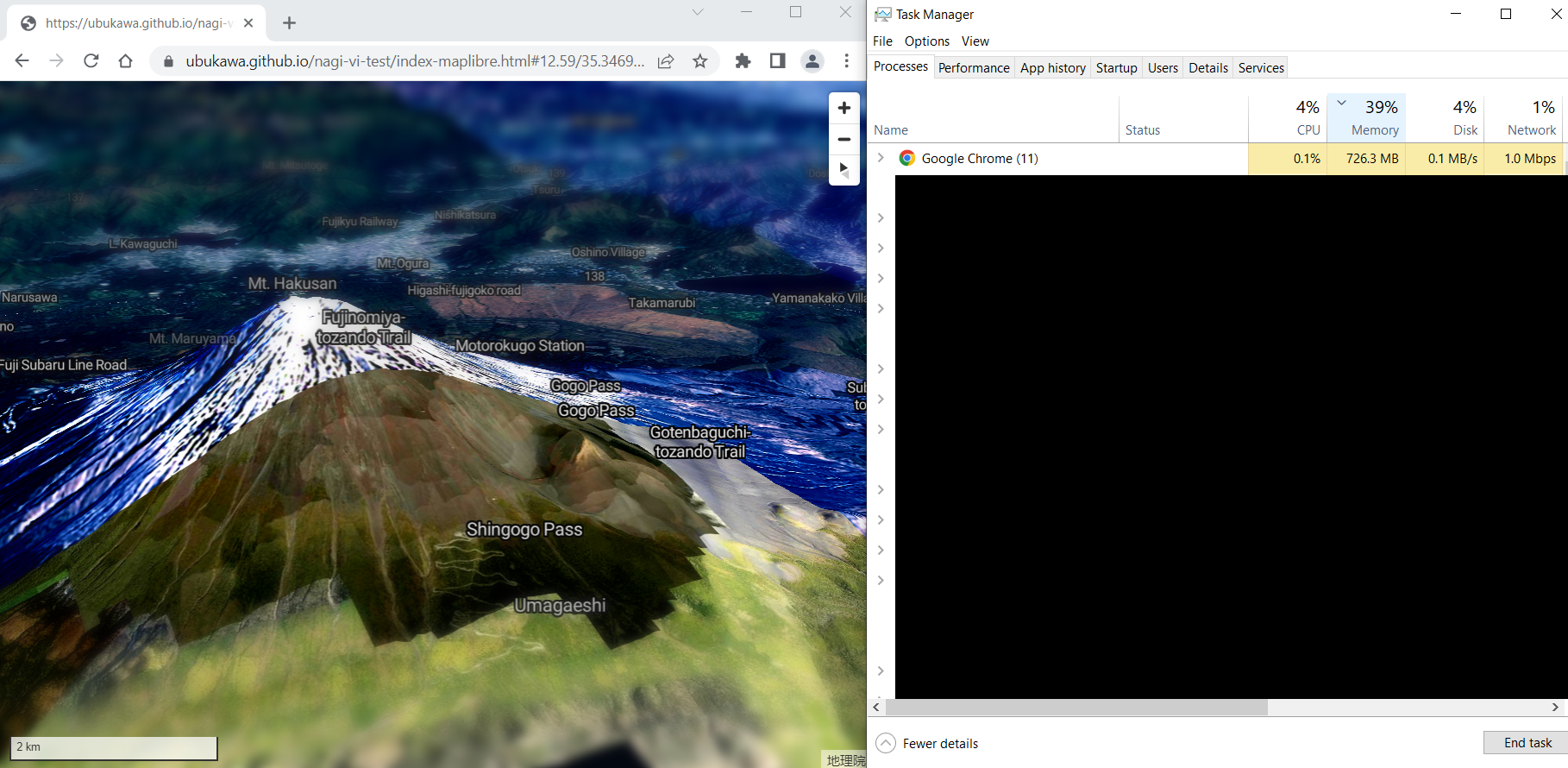Open a new Chrome tab
1568x768 pixels.
tap(290, 23)
